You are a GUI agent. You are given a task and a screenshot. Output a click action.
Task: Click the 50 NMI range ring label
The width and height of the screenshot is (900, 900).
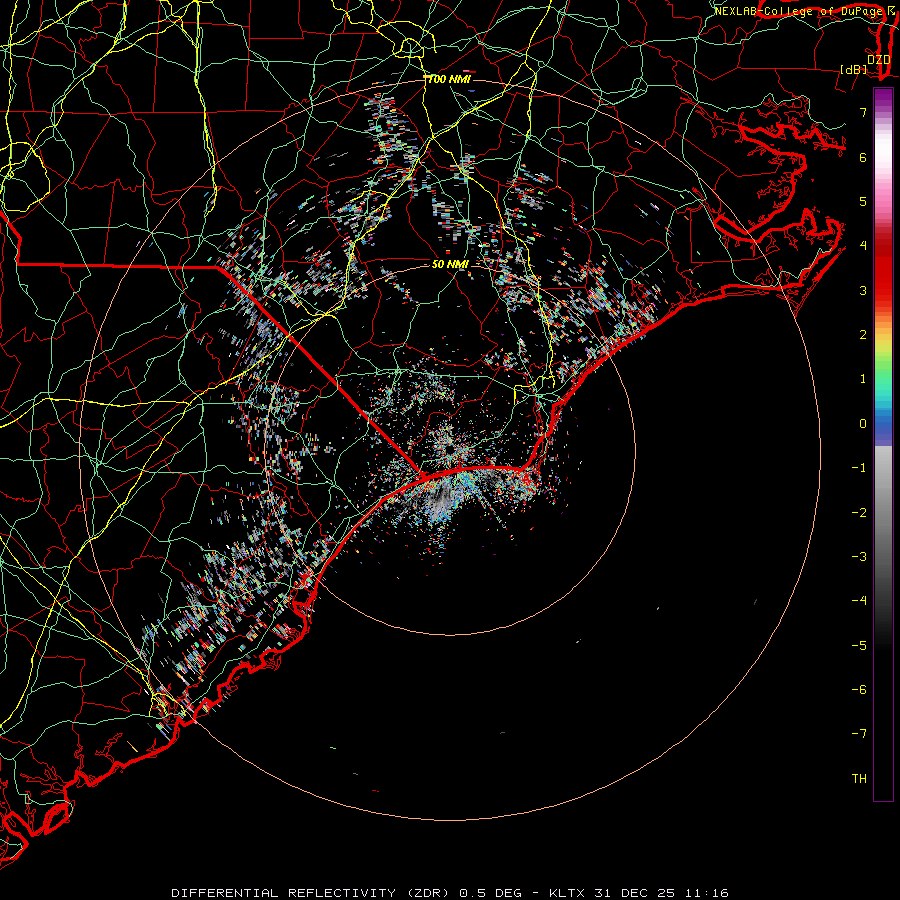pos(450,264)
